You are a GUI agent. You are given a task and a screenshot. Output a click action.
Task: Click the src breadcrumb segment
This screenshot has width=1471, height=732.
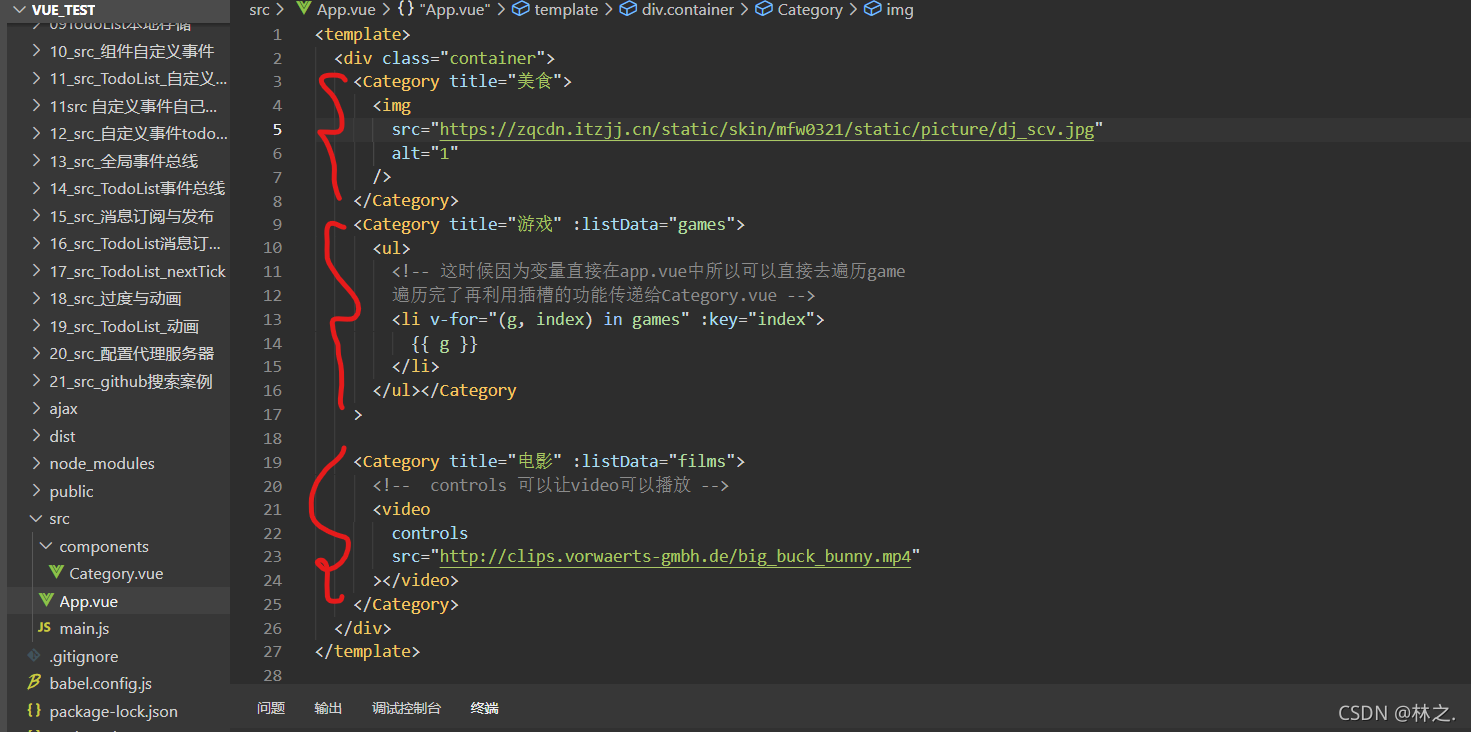click(259, 10)
